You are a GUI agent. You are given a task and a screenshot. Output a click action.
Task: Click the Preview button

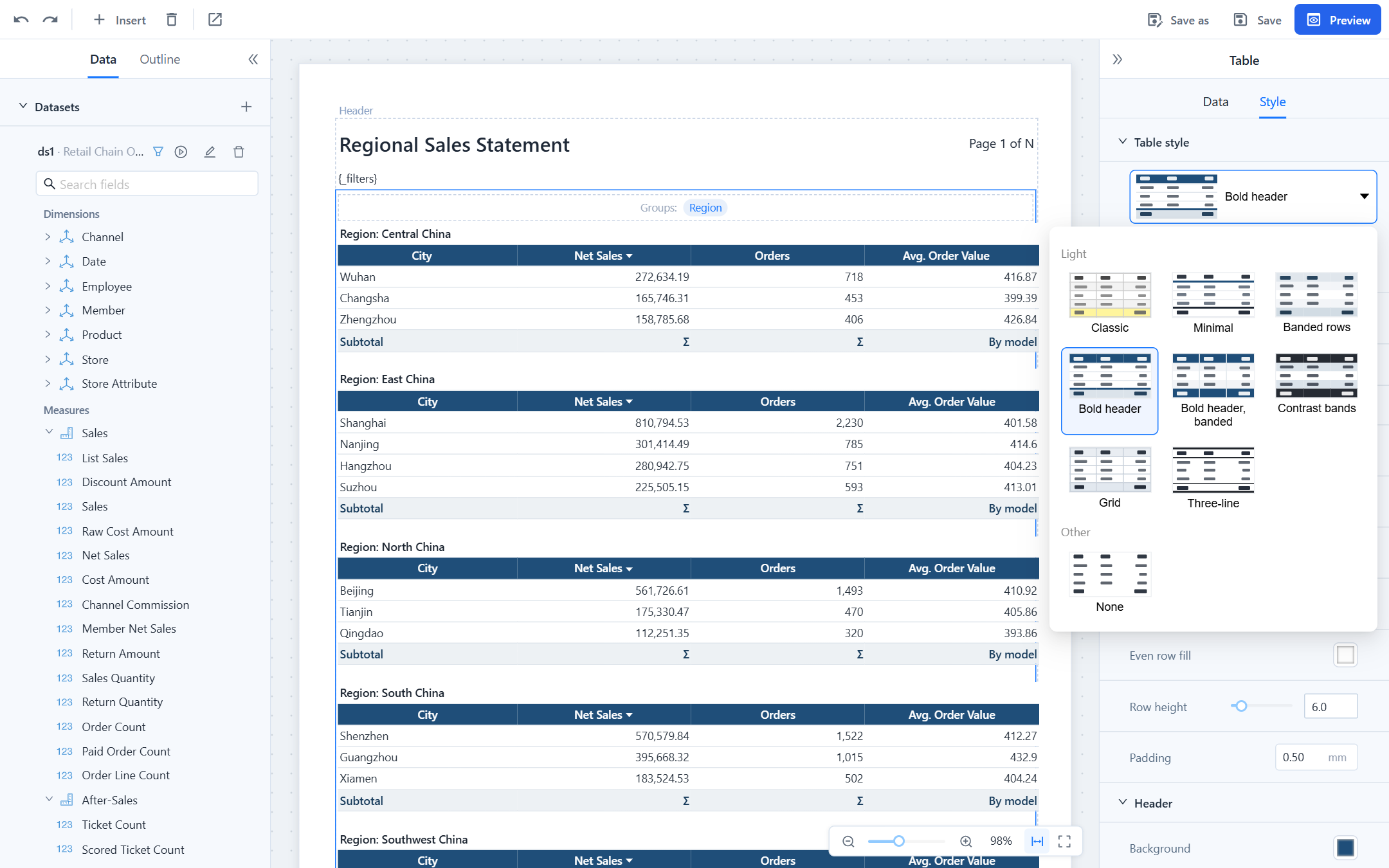1338,20
